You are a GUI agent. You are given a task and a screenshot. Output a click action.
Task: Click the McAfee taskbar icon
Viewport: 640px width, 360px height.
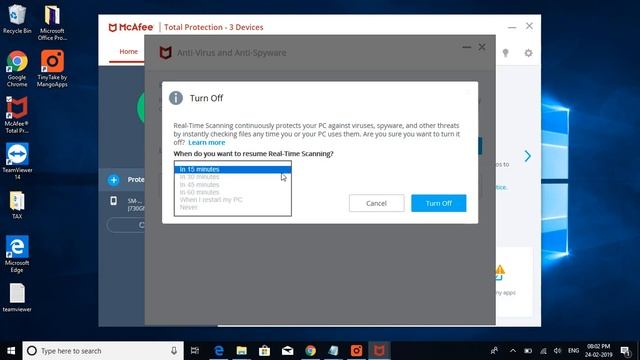[x=379, y=351]
